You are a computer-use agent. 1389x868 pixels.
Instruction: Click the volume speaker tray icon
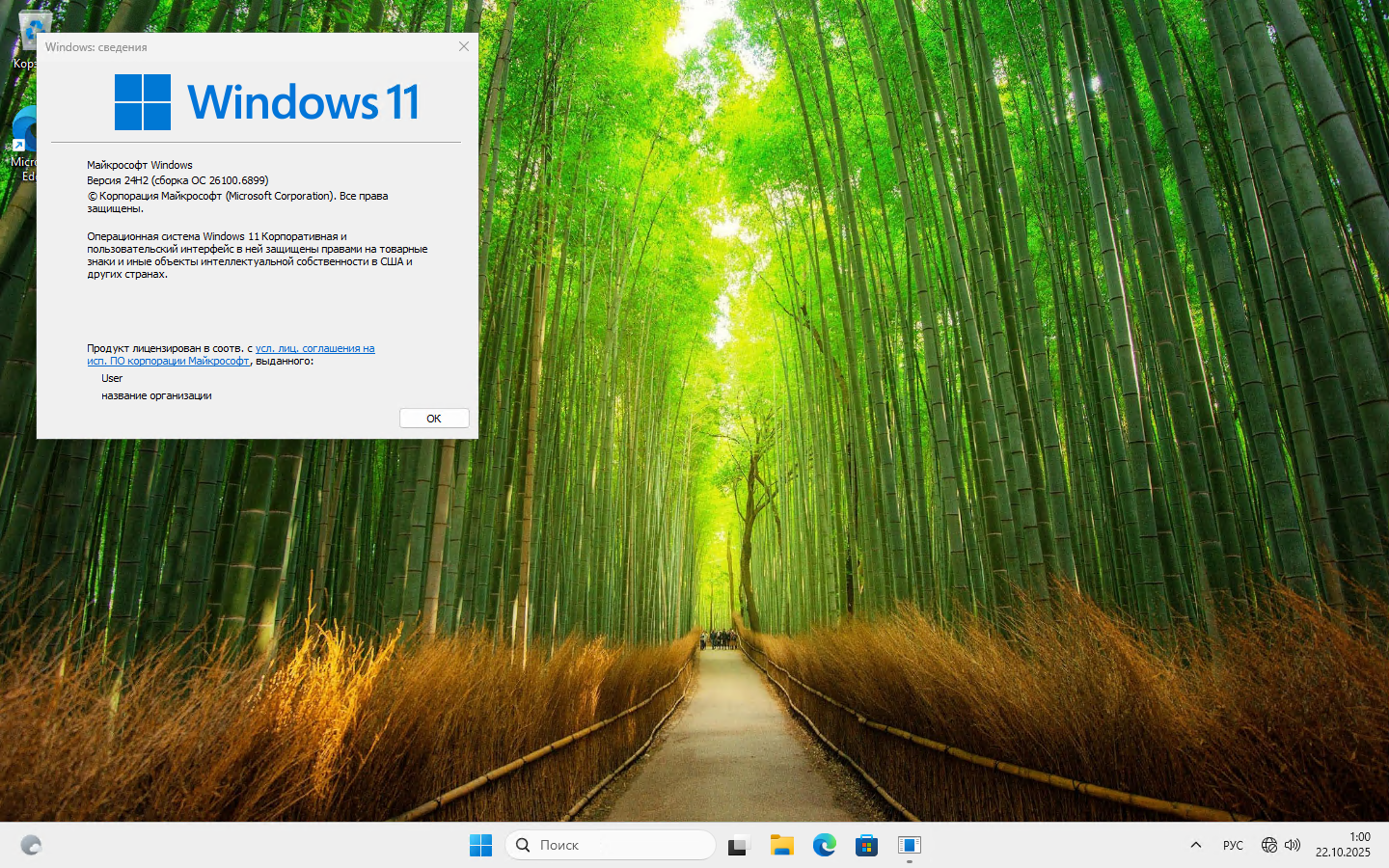[x=1293, y=845]
